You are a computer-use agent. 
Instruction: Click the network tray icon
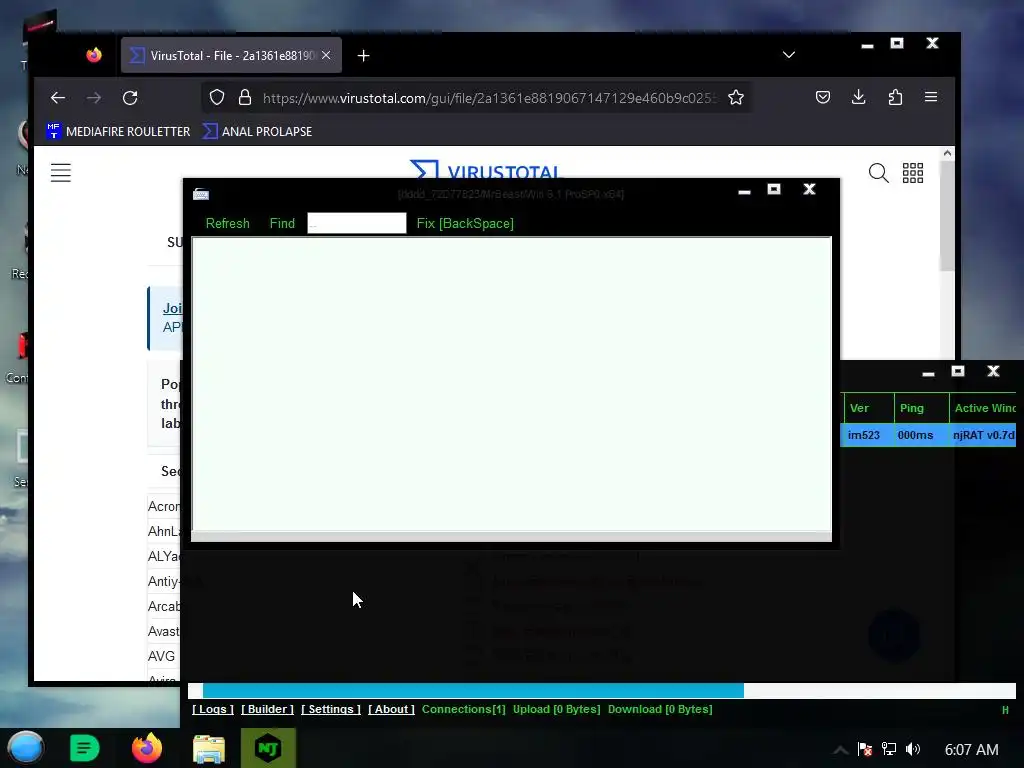point(889,749)
